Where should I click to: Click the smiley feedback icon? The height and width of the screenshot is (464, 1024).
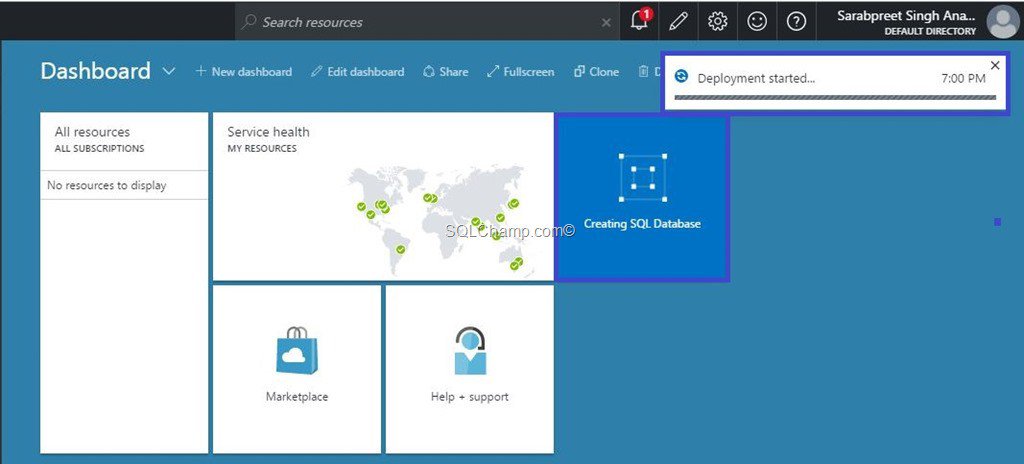(757, 22)
